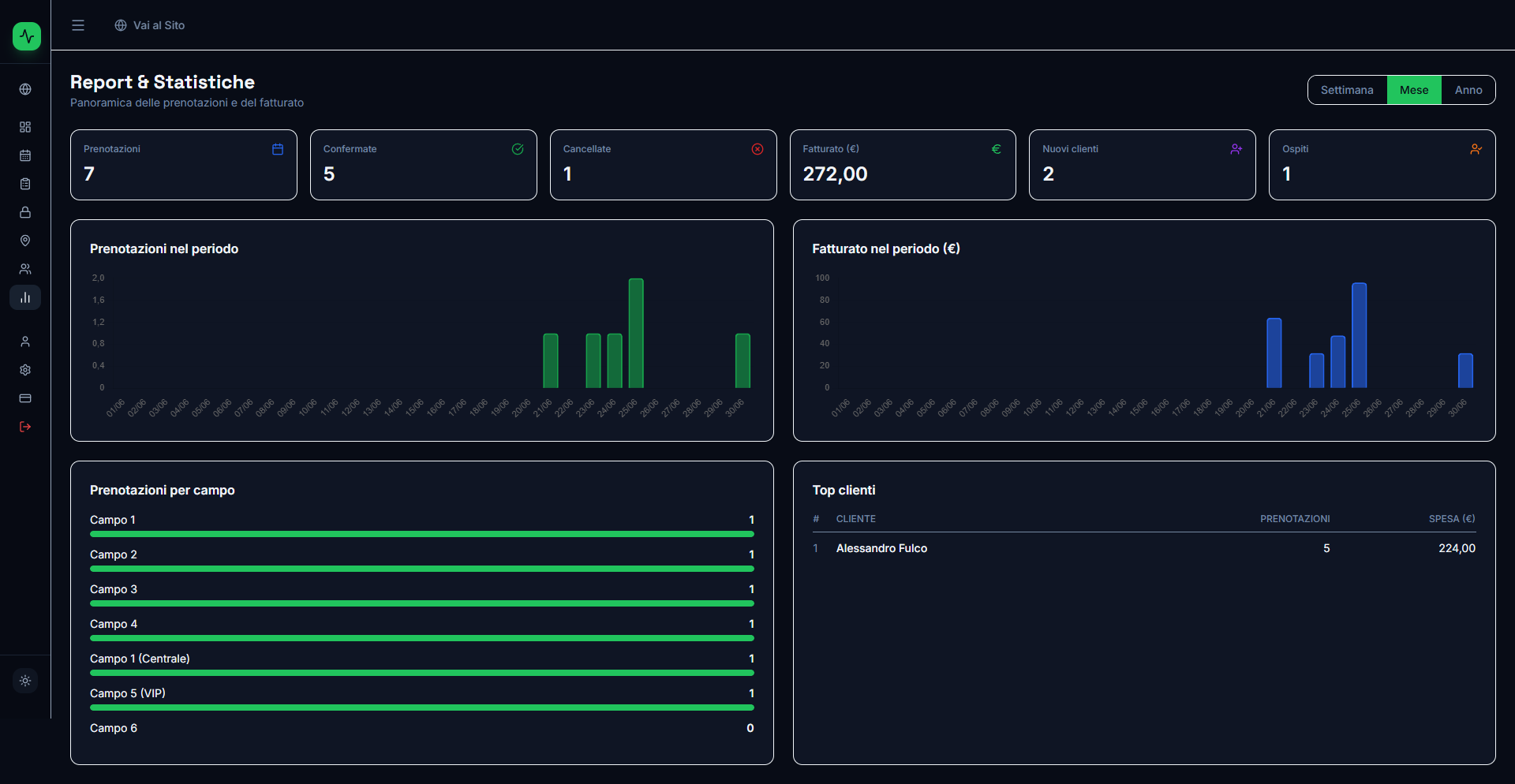Click the Alessandro Fulco client row

1144,548
